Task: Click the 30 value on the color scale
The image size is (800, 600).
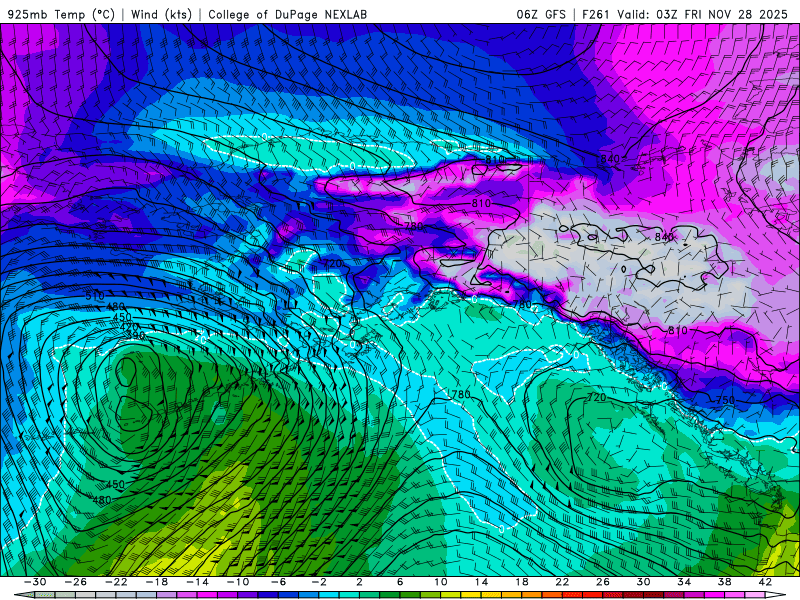Action: coord(643,582)
